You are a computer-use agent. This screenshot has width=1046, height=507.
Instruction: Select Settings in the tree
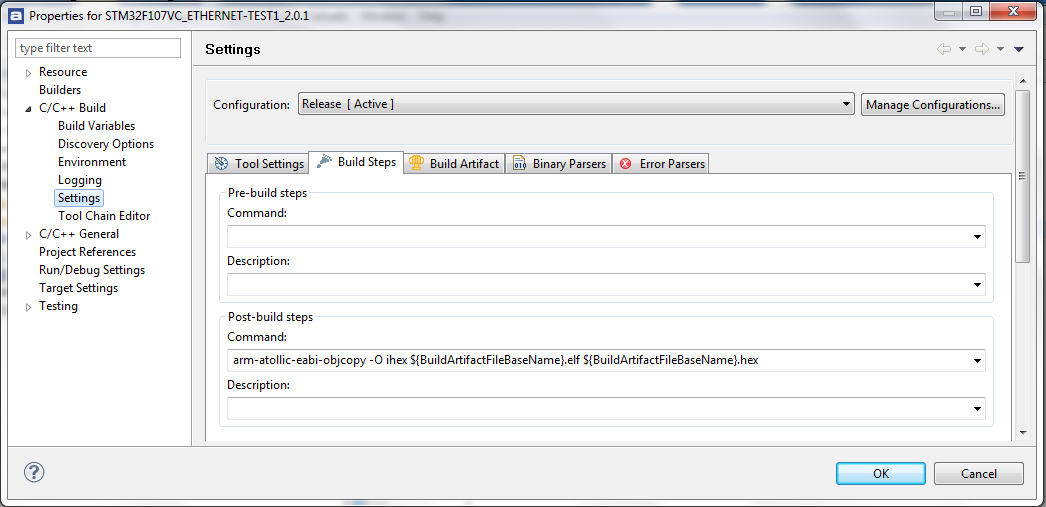(79, 197)
